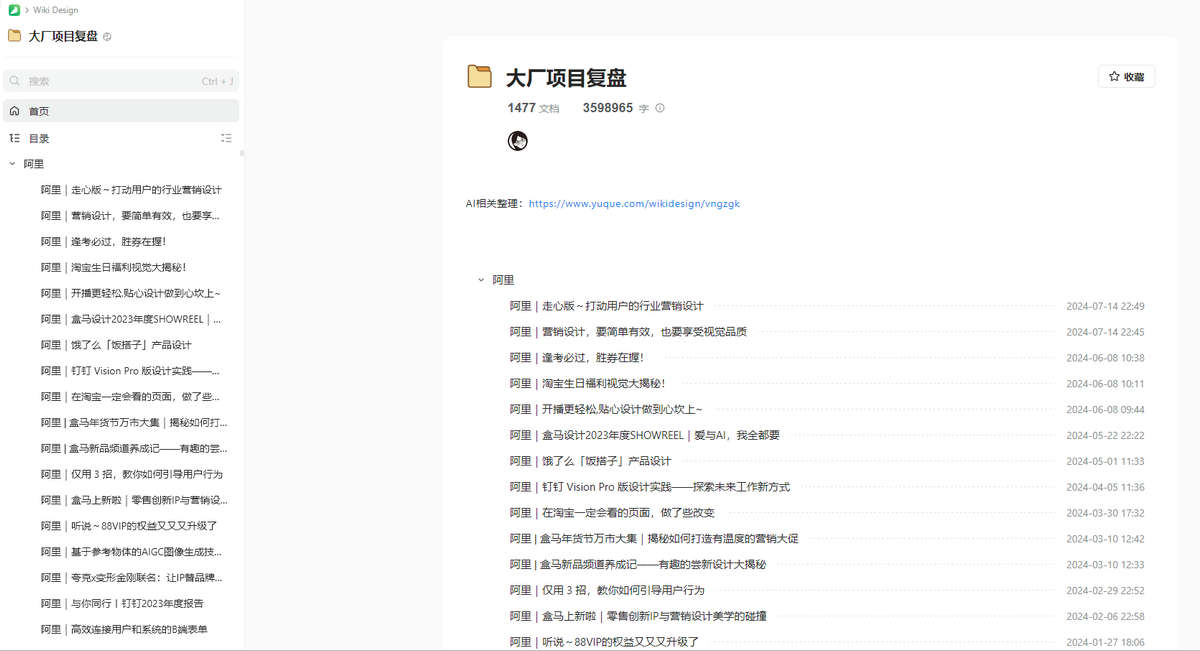The image size is (1200, 651).
Task: Select sidebar item 钉钉 Vision Pro 版设计实践
Action: [x=131, y=371]
